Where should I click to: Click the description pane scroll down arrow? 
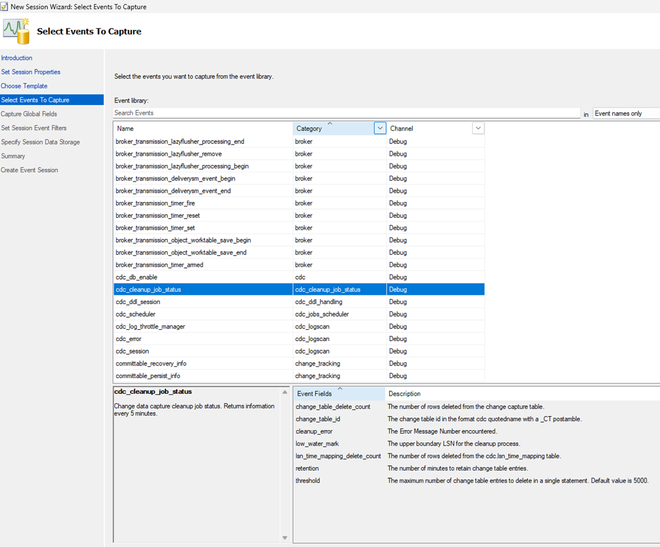[x=285, y=537]
